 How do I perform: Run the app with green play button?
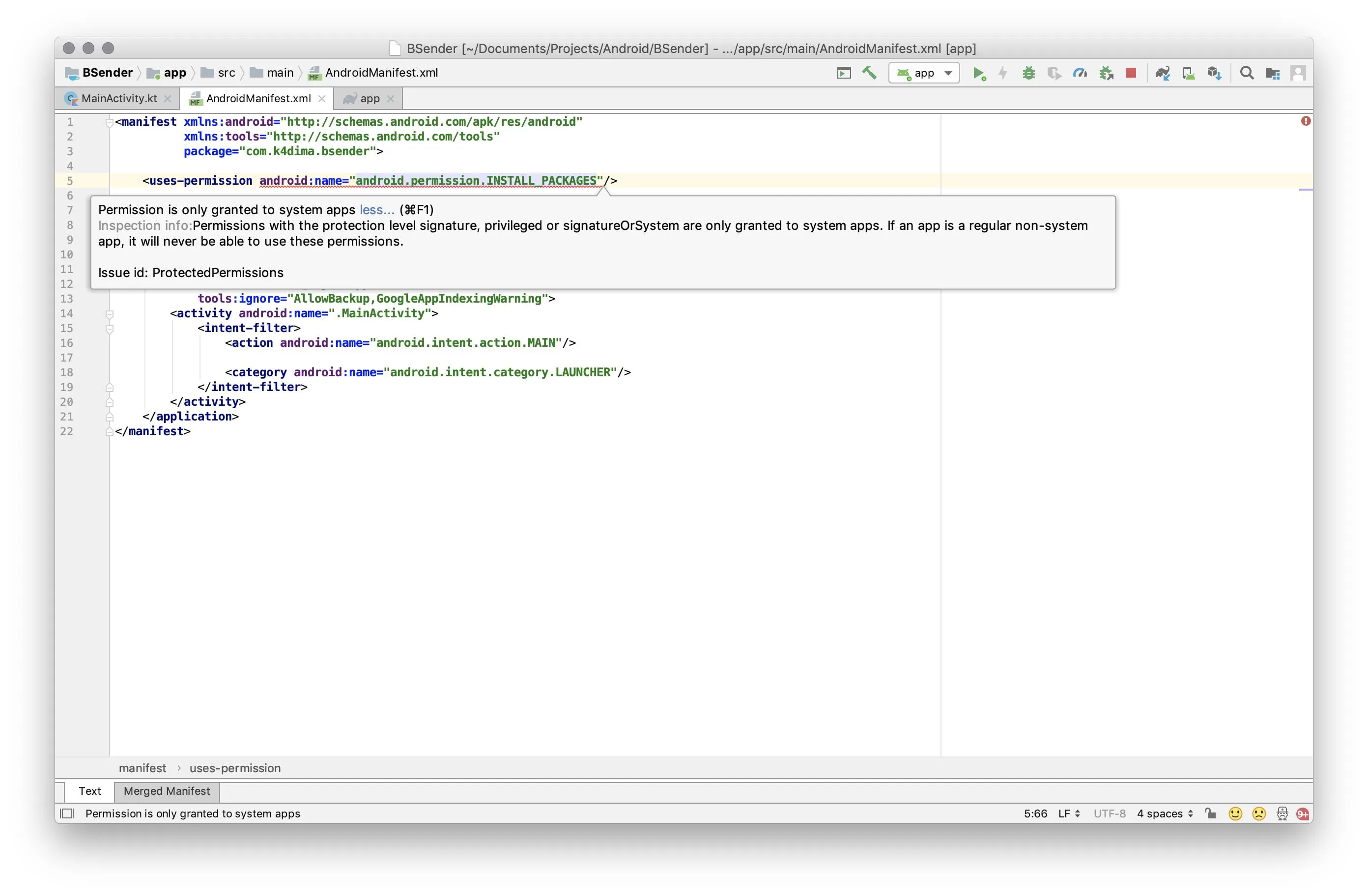click(x=978, y=73)
